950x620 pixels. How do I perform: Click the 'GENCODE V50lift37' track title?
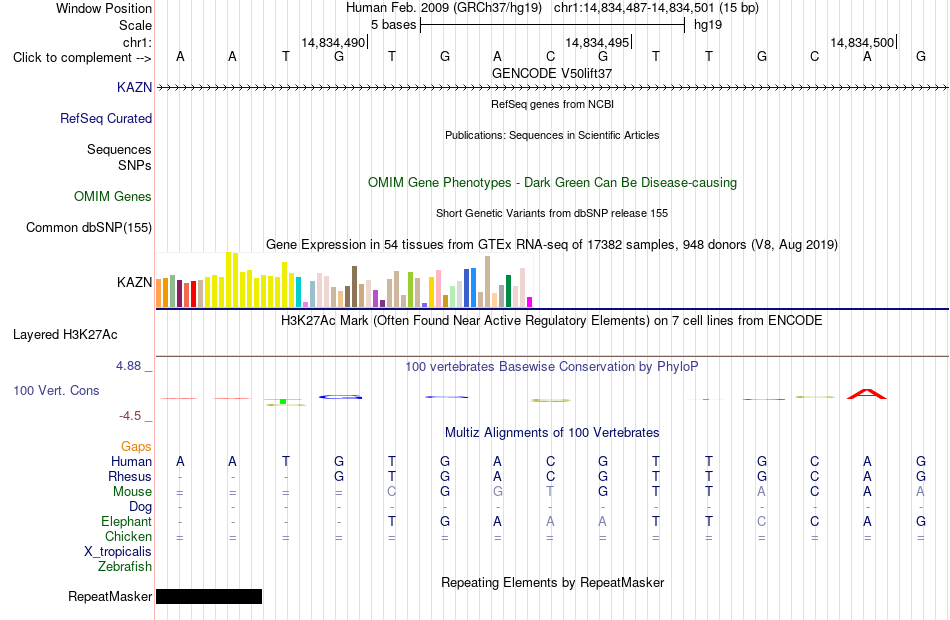click(x=552, y=73)
